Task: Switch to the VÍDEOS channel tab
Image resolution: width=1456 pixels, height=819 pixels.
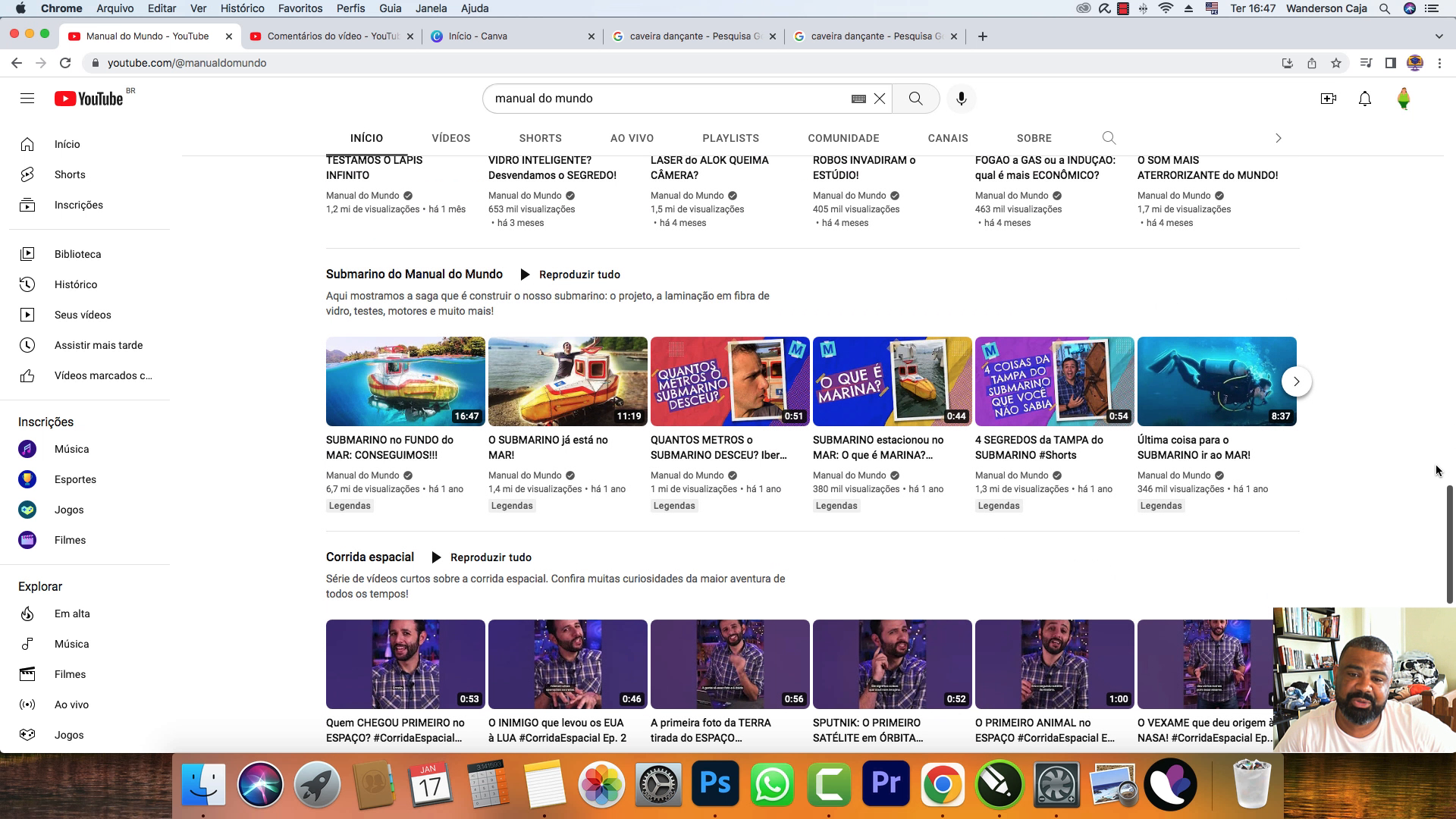Action: point(450,138)
